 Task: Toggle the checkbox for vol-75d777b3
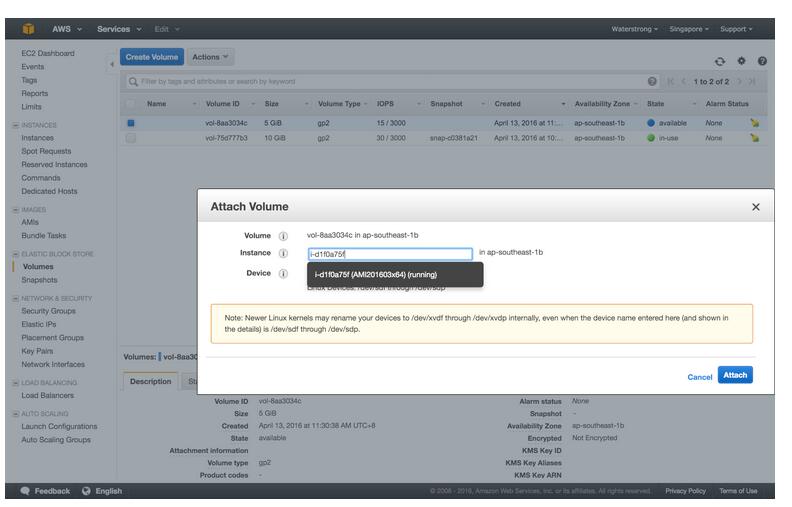click(131, 138)
